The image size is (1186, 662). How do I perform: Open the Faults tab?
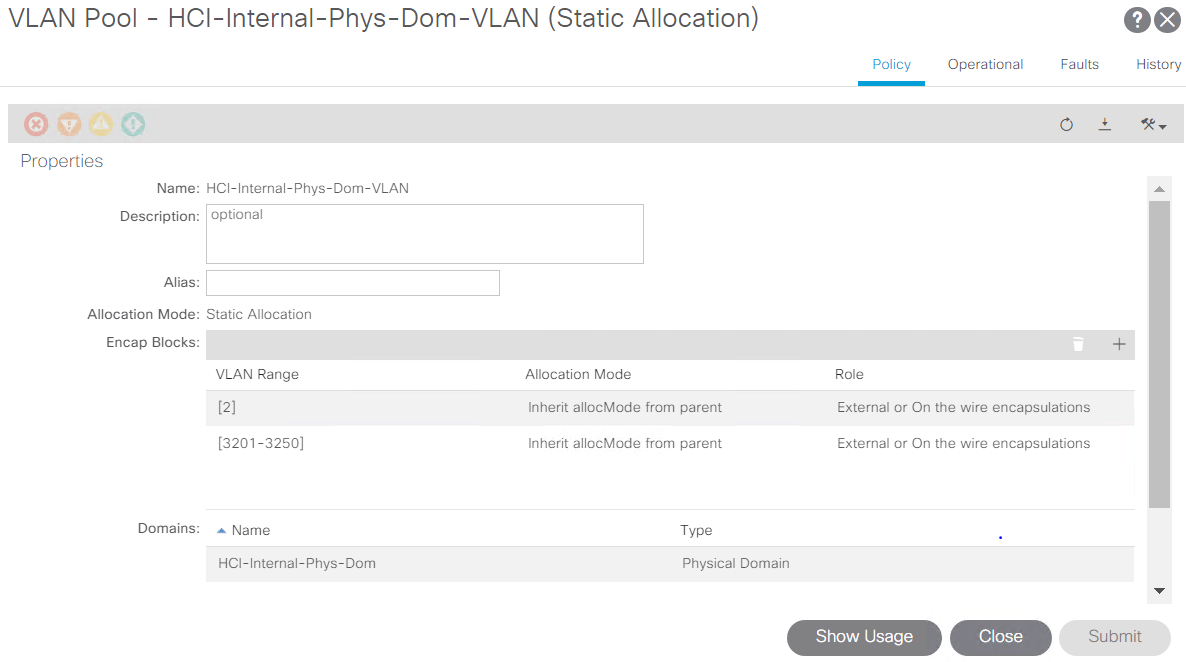coord(1079,64)
